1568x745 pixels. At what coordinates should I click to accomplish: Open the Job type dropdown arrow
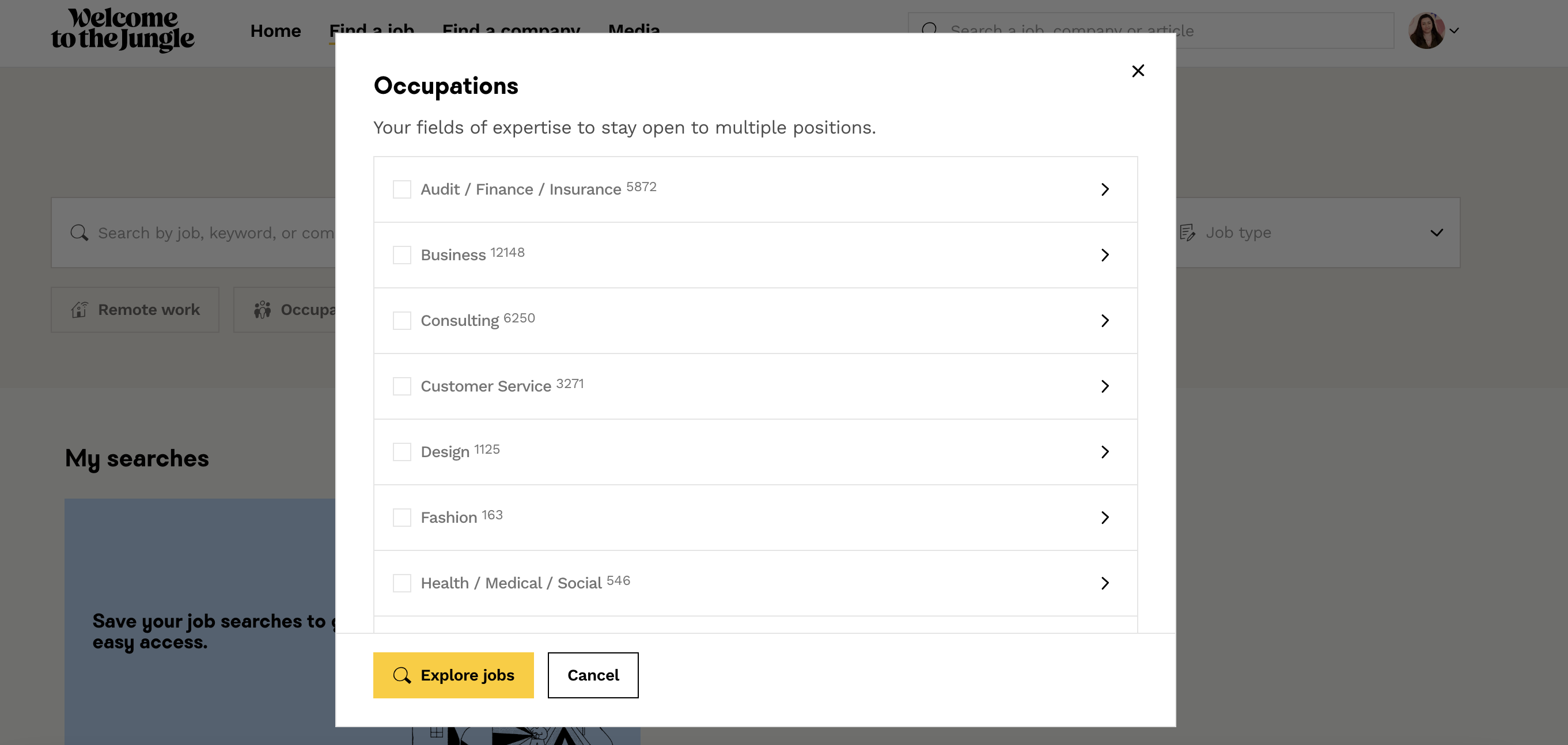[x=1436, y=233]
